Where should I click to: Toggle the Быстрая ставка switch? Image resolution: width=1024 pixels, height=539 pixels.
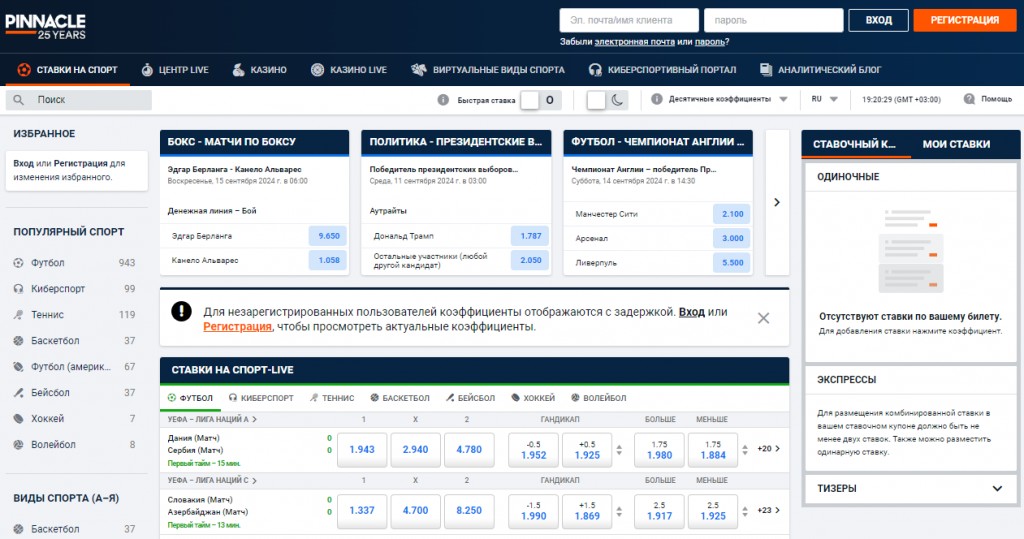pos(541,100)
